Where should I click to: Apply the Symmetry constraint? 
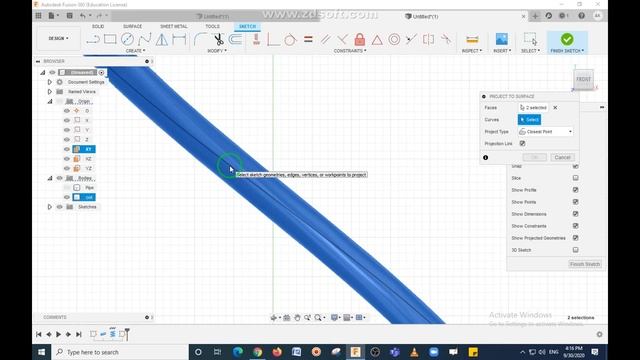[x=428, y=39]
